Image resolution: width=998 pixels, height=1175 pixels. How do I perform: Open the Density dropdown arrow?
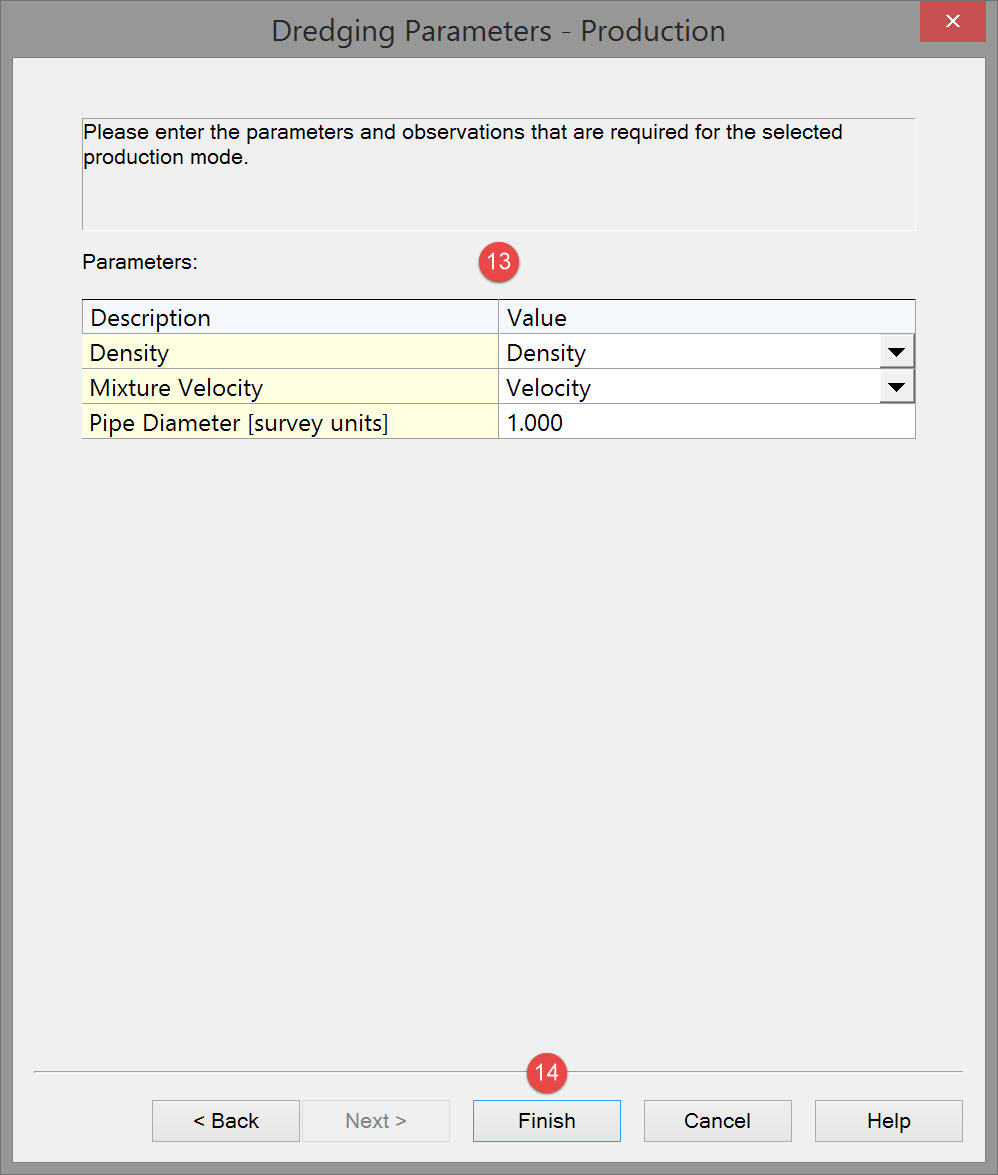click(x=897, y=352)
